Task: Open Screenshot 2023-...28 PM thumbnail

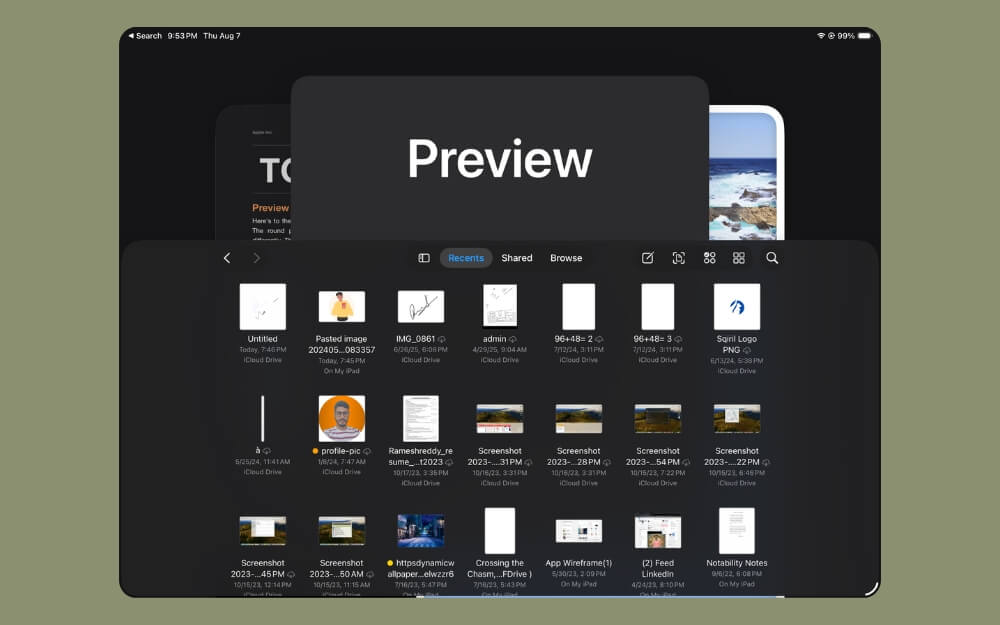Action: click(x=578, y=418)
